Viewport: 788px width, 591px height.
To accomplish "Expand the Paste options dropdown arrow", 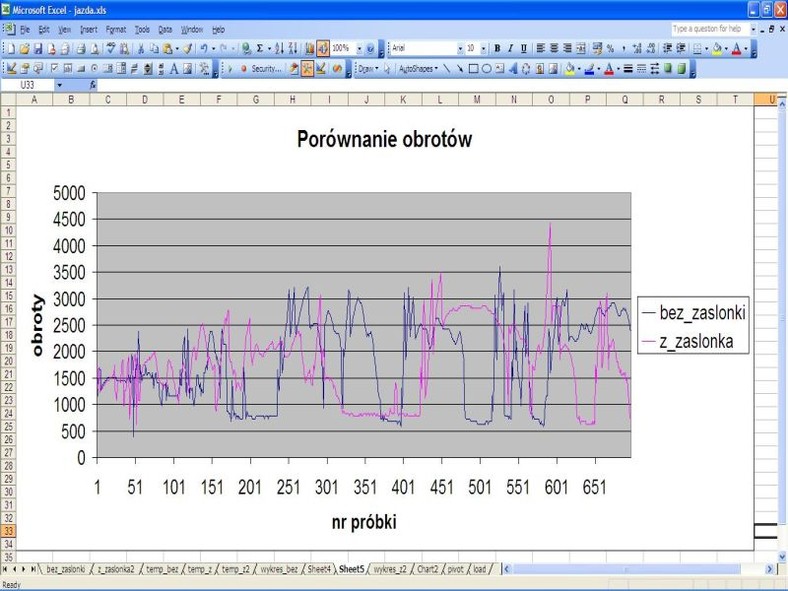I will [x=177, y=48].
